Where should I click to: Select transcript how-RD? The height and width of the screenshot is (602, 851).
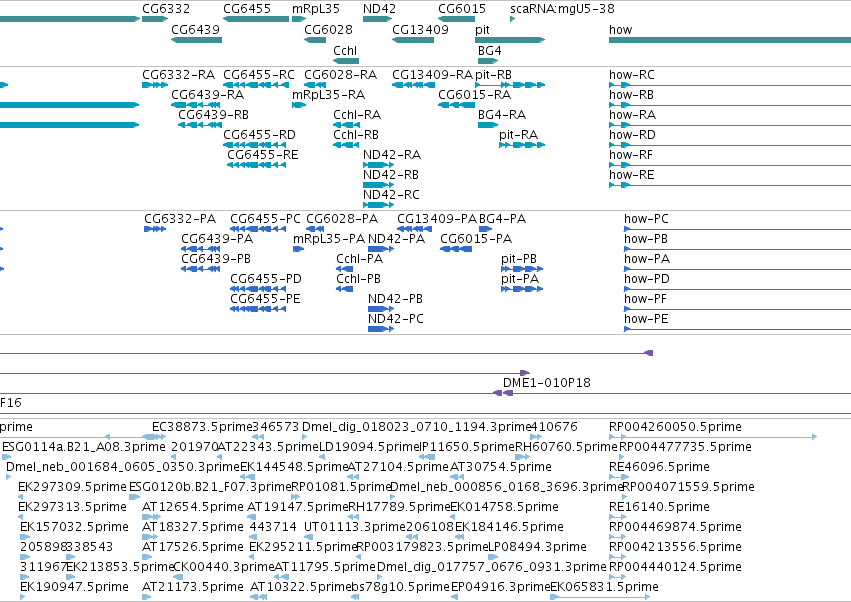tap(632, 135)
